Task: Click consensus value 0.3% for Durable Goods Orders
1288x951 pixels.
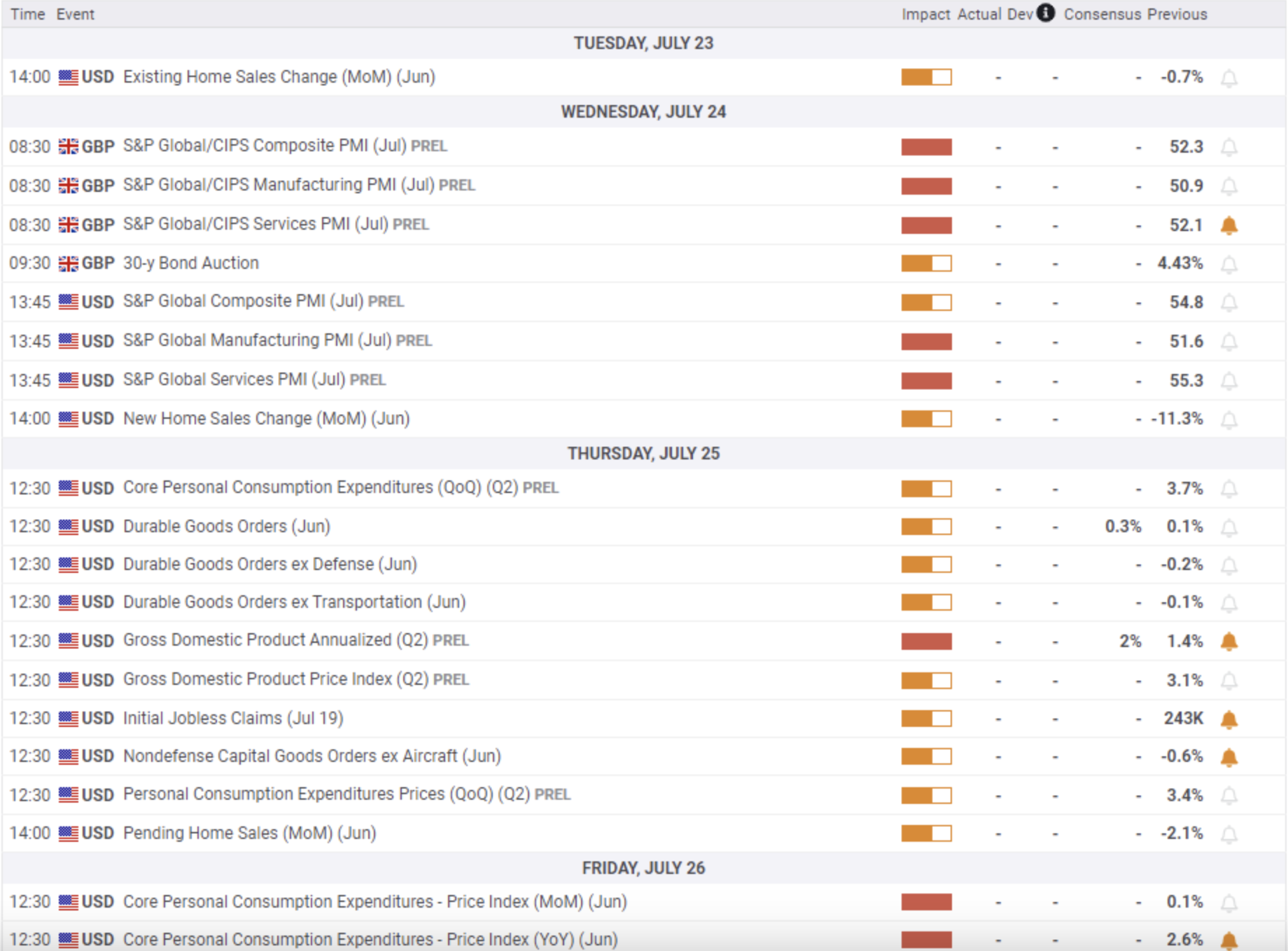Action: click(x=1123, y=527)
